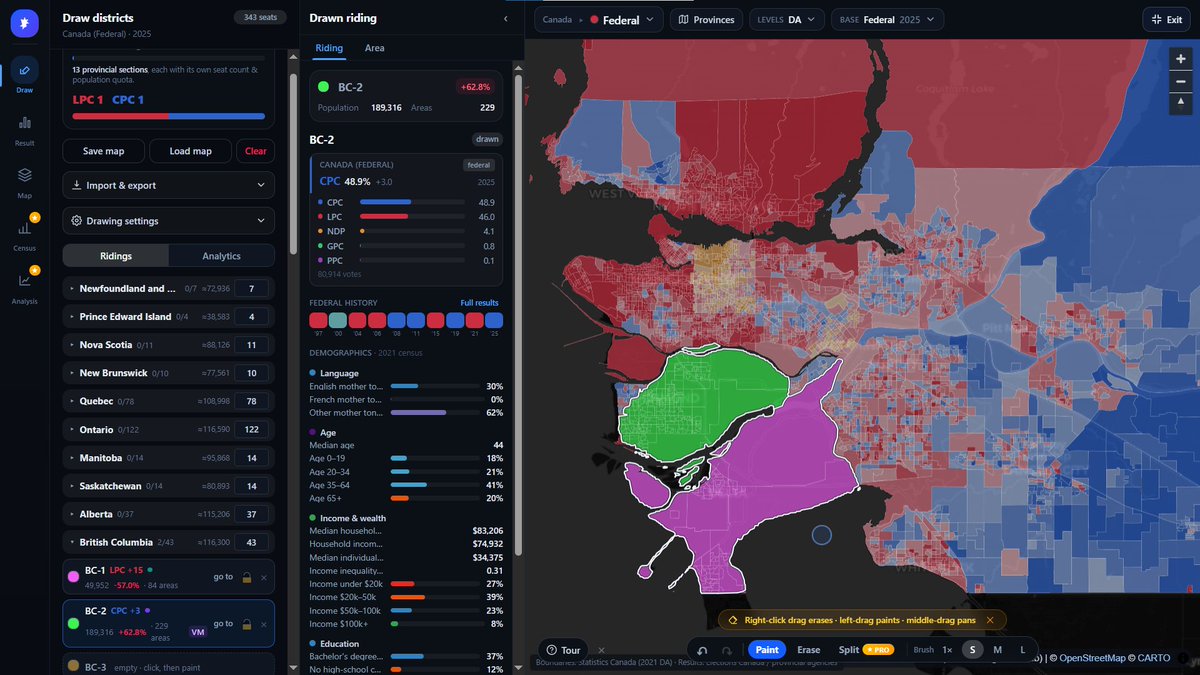1200x675 pixels.
Task: Open the Base Federal 2025 dropdown
Action: pyautogui.click(x=888, y=19)
